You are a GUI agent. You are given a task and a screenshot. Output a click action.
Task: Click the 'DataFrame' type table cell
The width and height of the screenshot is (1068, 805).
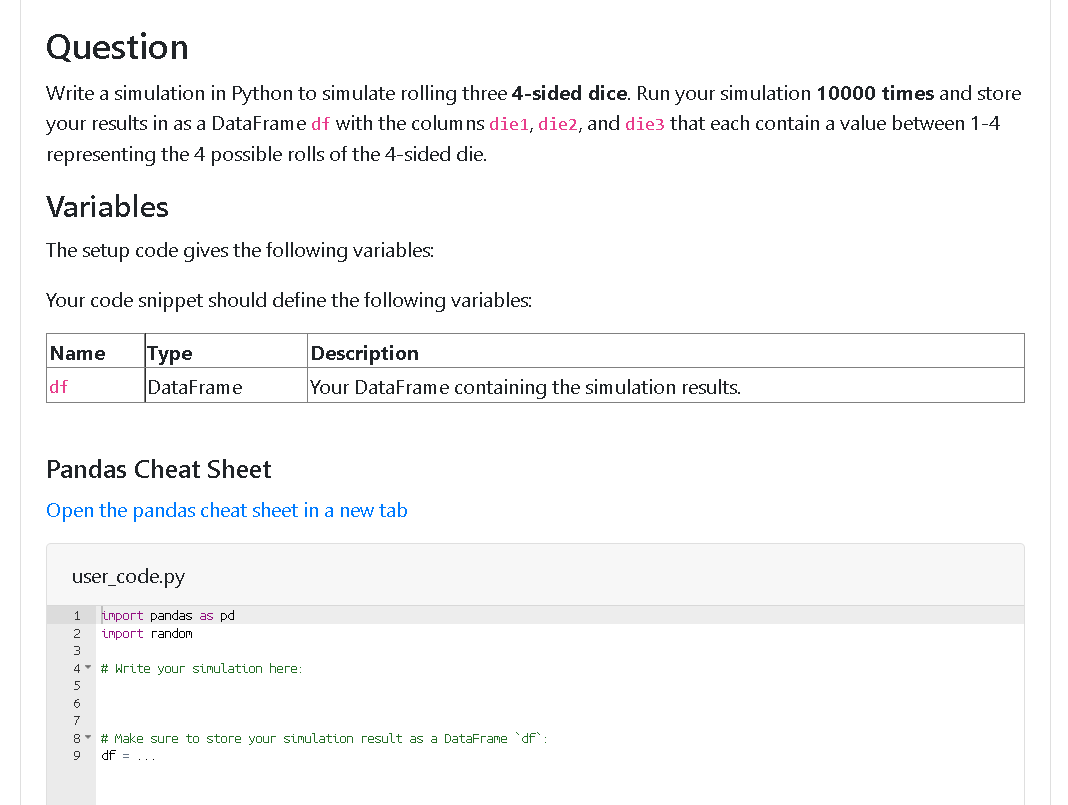click(x=195, y=387)
